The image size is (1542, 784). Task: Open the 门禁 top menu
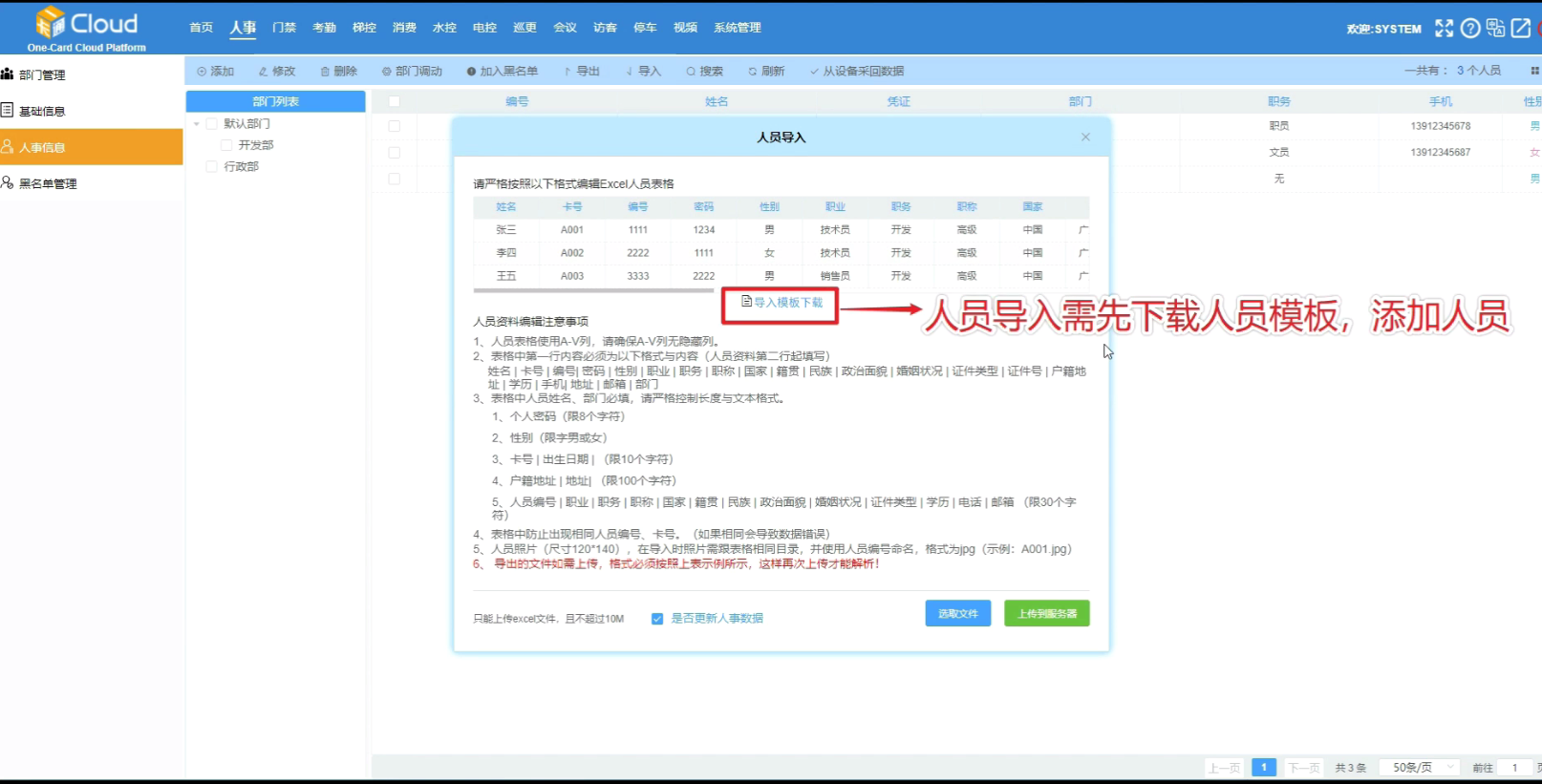click(x=284, y=28)
